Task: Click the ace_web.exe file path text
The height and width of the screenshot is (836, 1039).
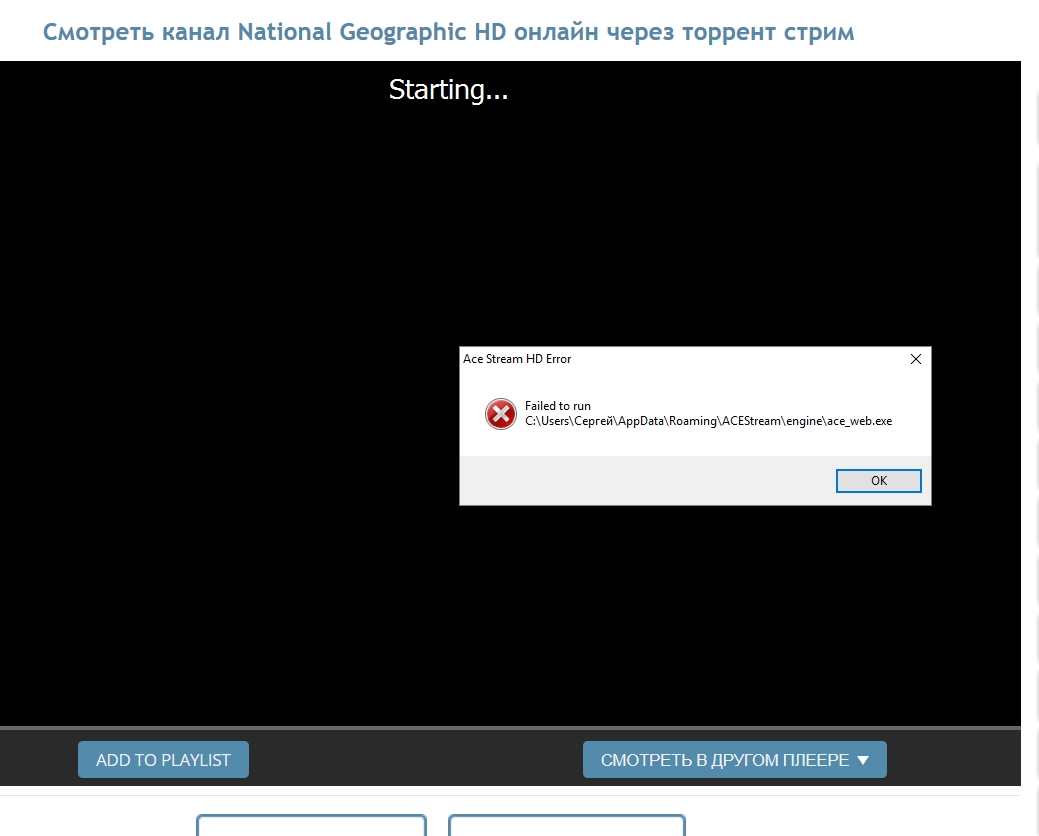Action: [708, 421]
